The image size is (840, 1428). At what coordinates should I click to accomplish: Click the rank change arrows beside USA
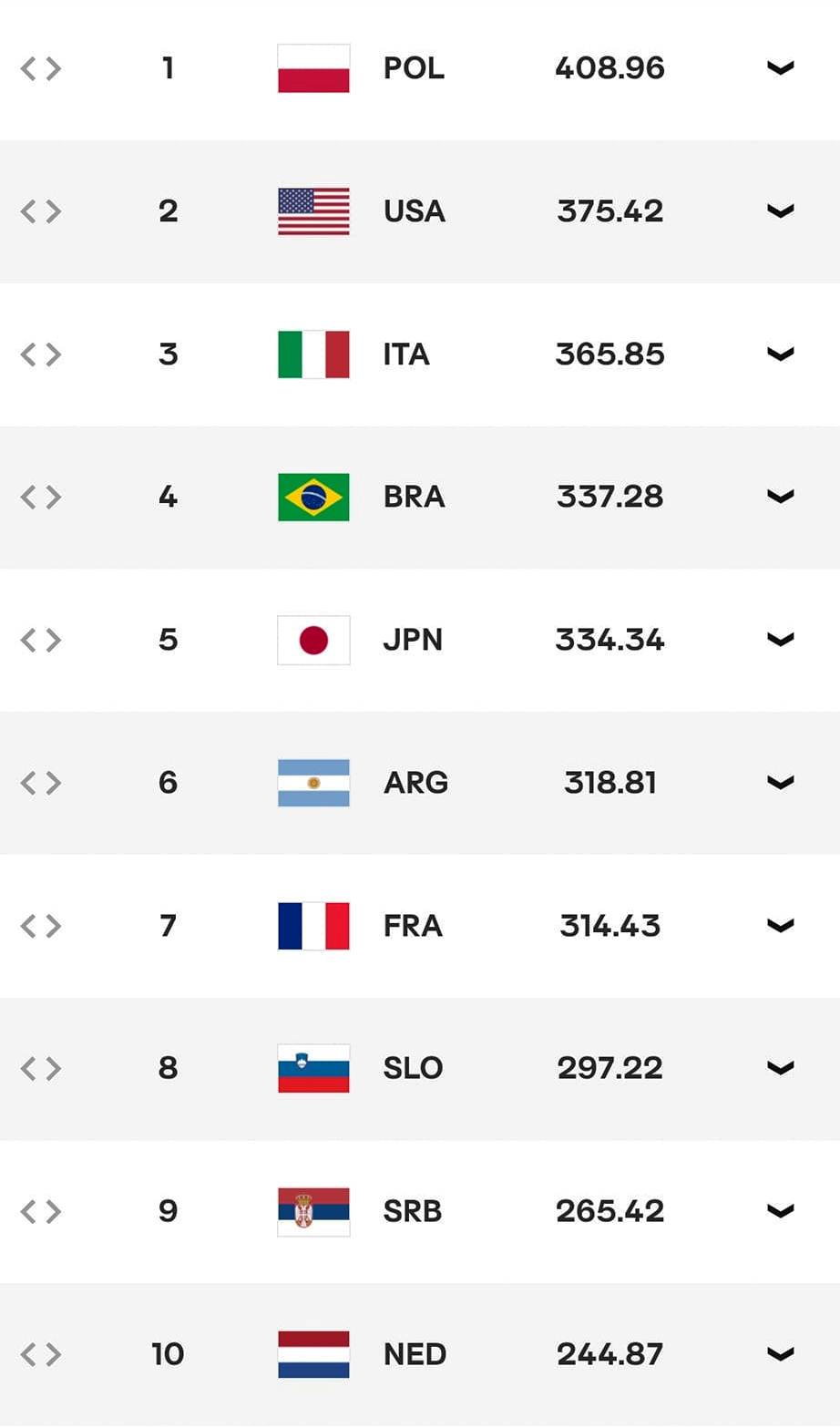[x=41, y=211]
